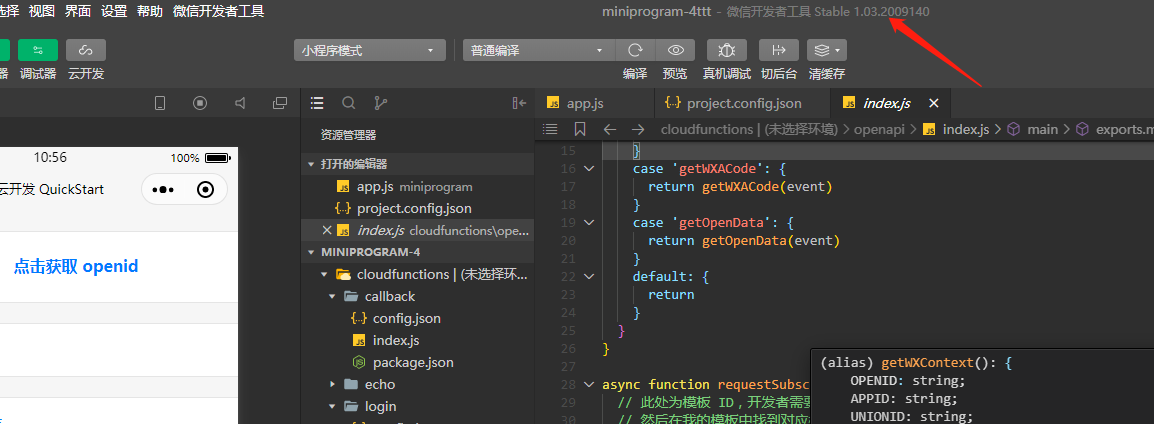This screenshot has height=424, width=1154.
Task: Collapse the 打开的编辑器 section
Action: 418,164
